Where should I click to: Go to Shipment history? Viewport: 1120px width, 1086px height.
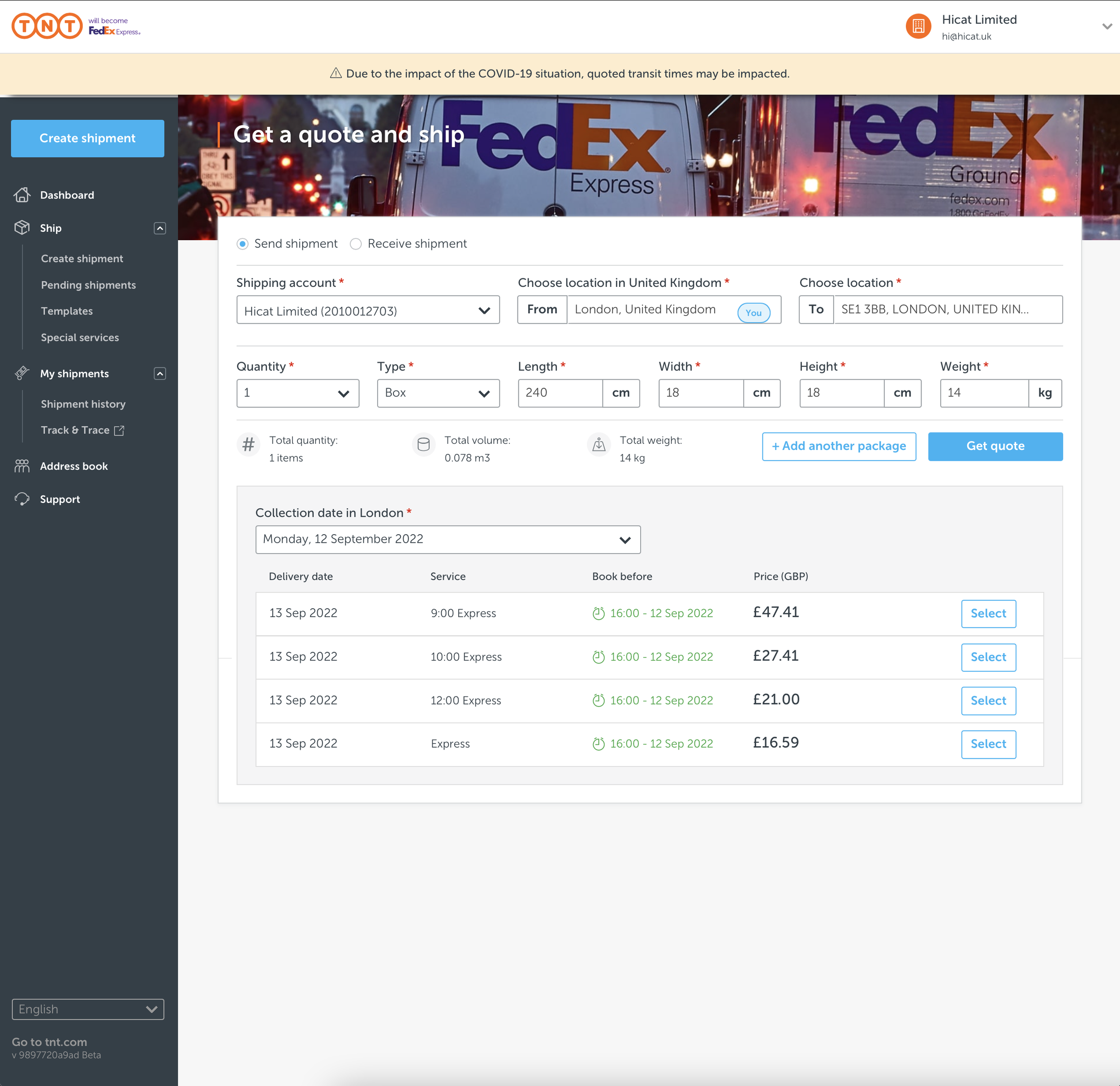coord(83,404)
